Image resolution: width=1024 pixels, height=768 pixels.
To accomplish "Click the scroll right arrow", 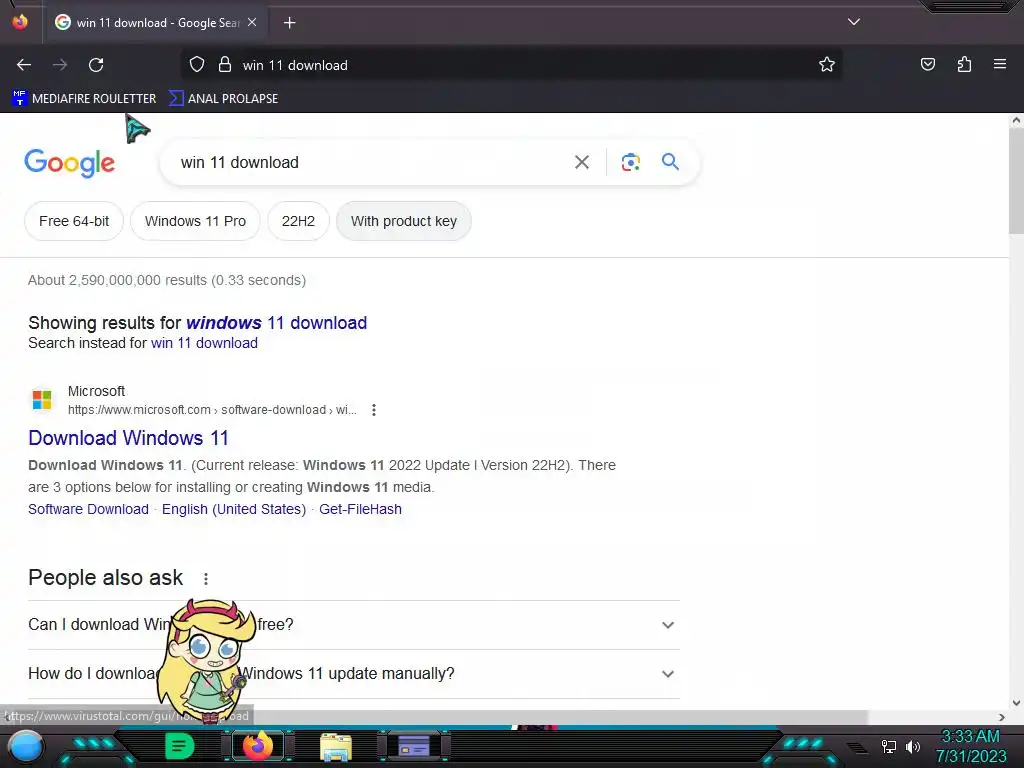I will click(x=1002, y=717).
